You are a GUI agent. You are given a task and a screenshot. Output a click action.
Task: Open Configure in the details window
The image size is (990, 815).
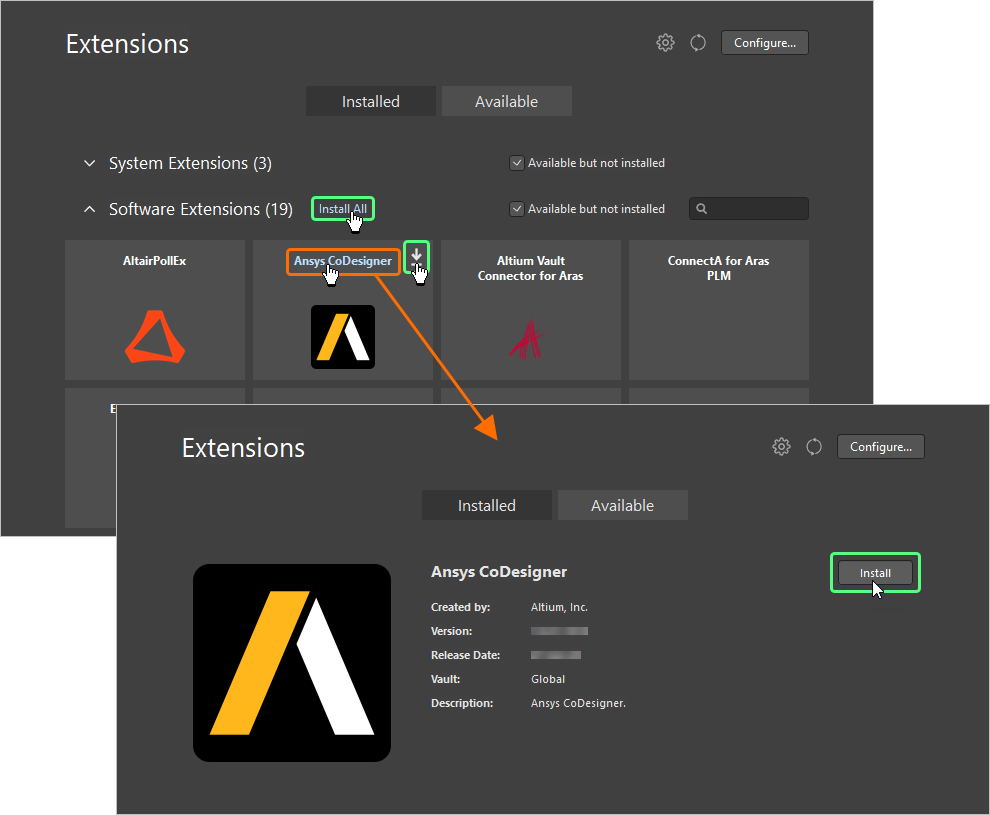coord(880,446)
